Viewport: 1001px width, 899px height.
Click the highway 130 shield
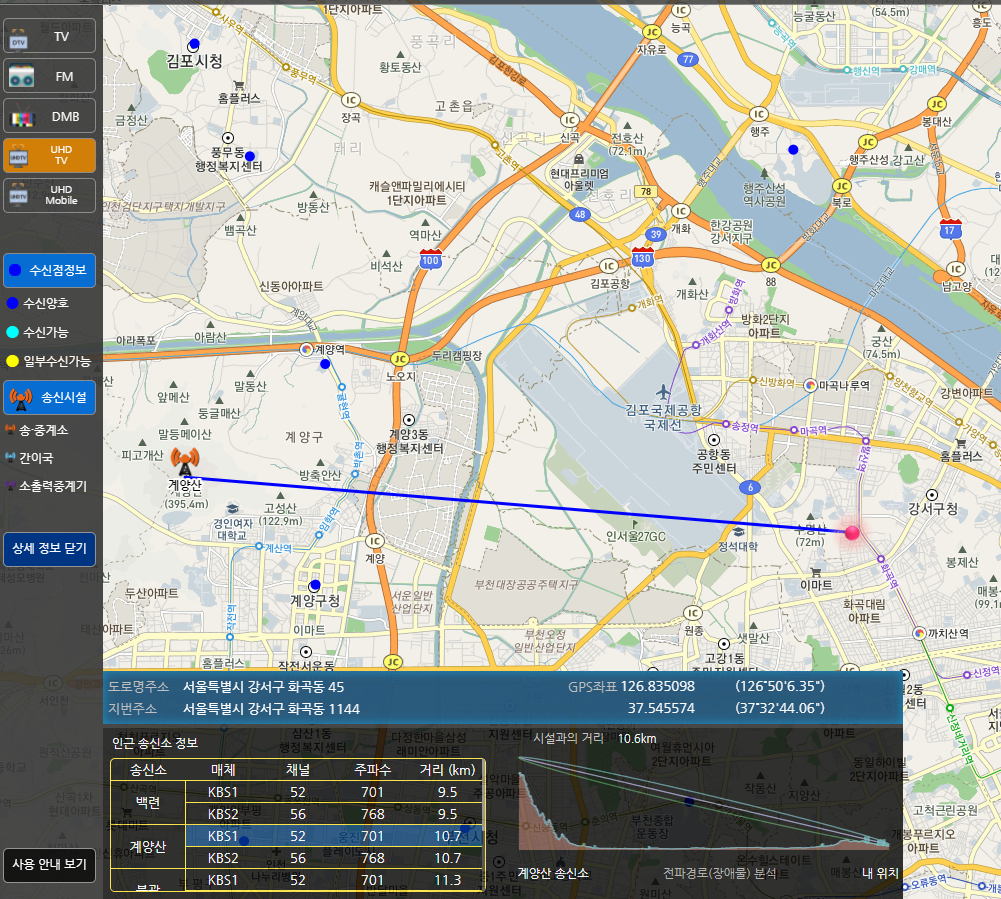click(642, 257)
